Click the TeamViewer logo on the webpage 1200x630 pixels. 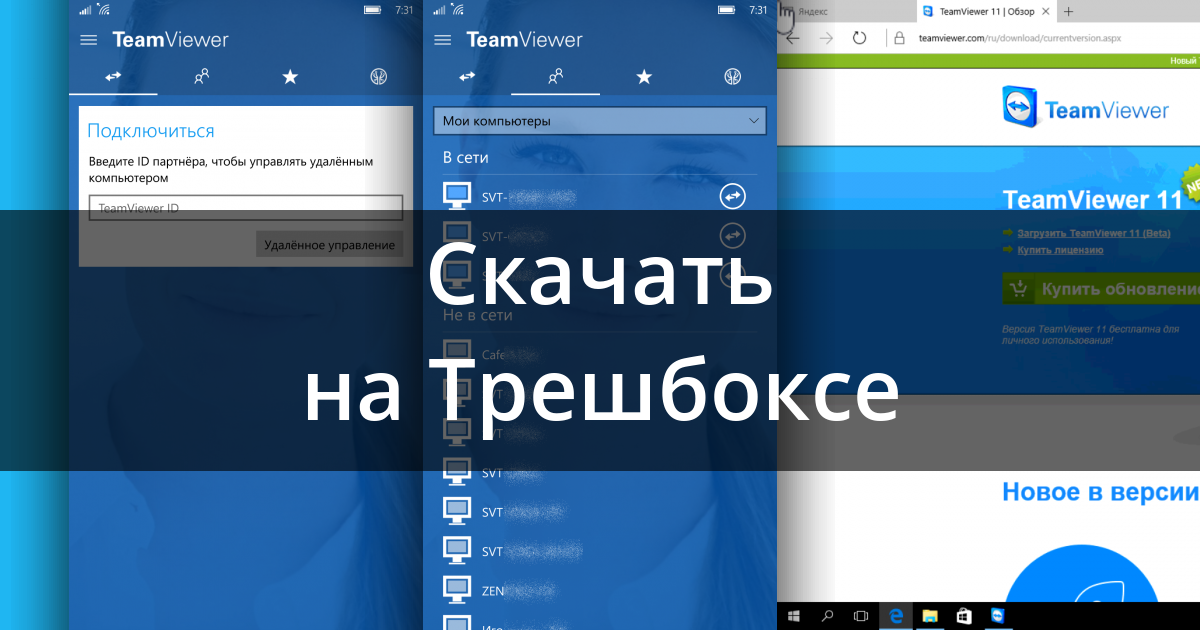[x=1085, y=109]
